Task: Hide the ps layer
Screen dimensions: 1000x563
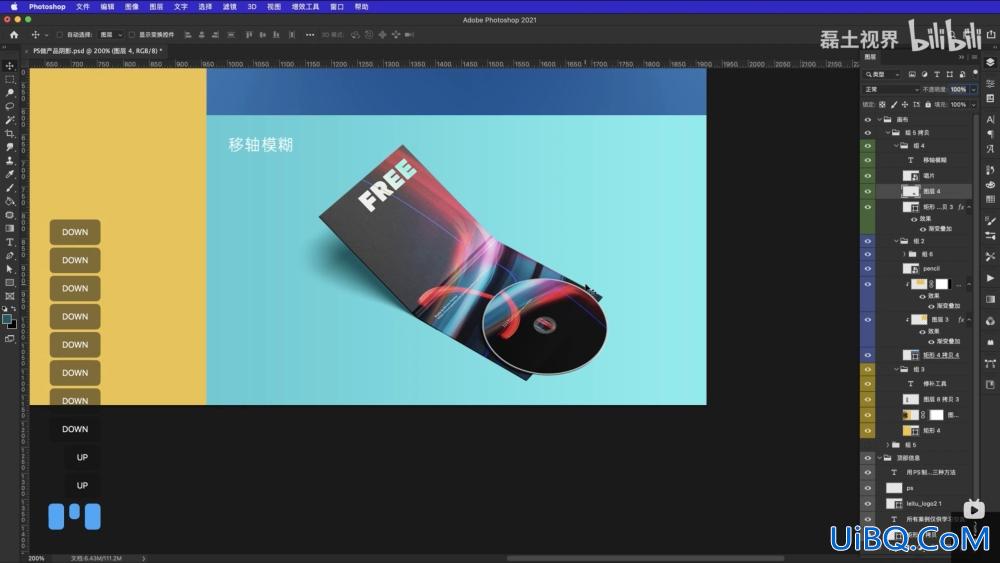Action: 867,488
